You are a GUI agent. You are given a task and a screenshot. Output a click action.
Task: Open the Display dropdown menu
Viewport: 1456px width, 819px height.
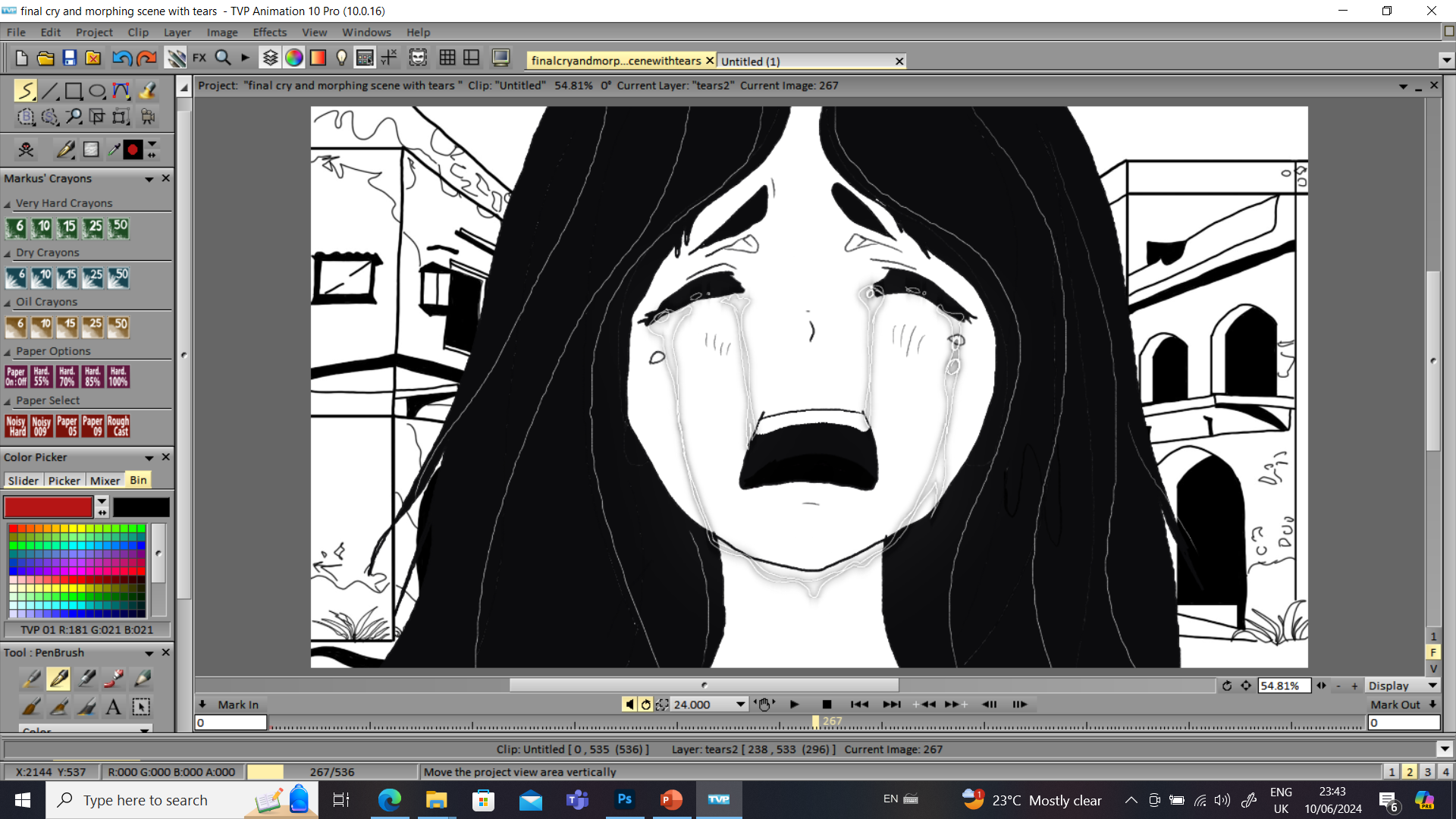point(1403,686)
